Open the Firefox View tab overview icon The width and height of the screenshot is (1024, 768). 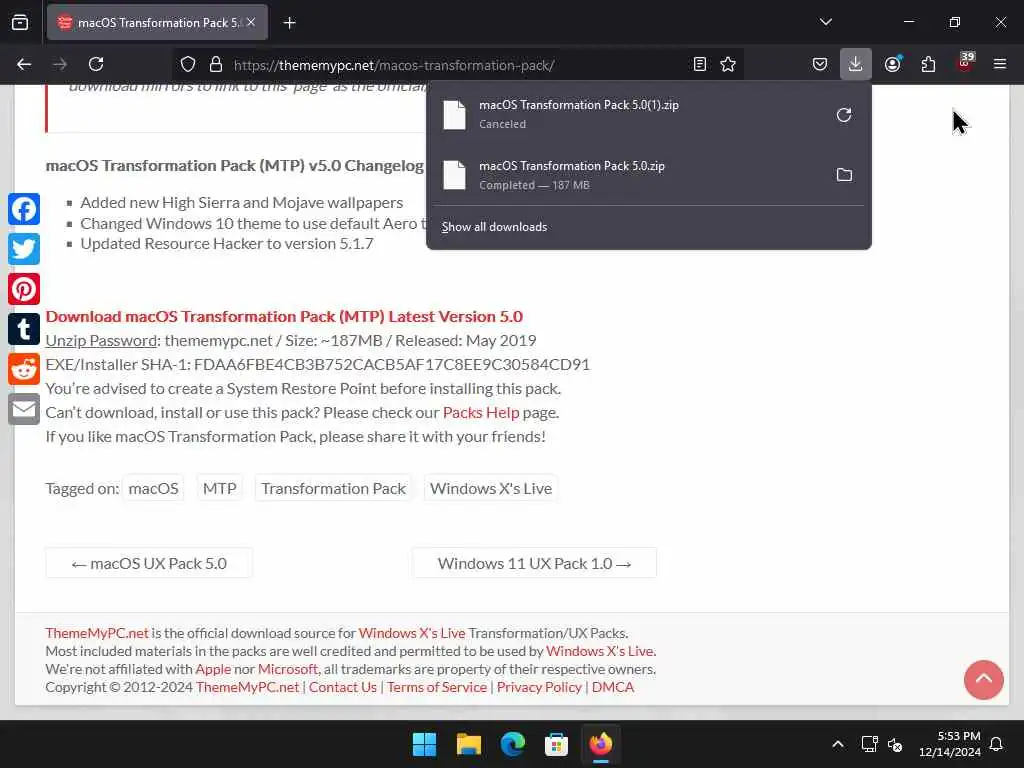(x=20, y=22)
